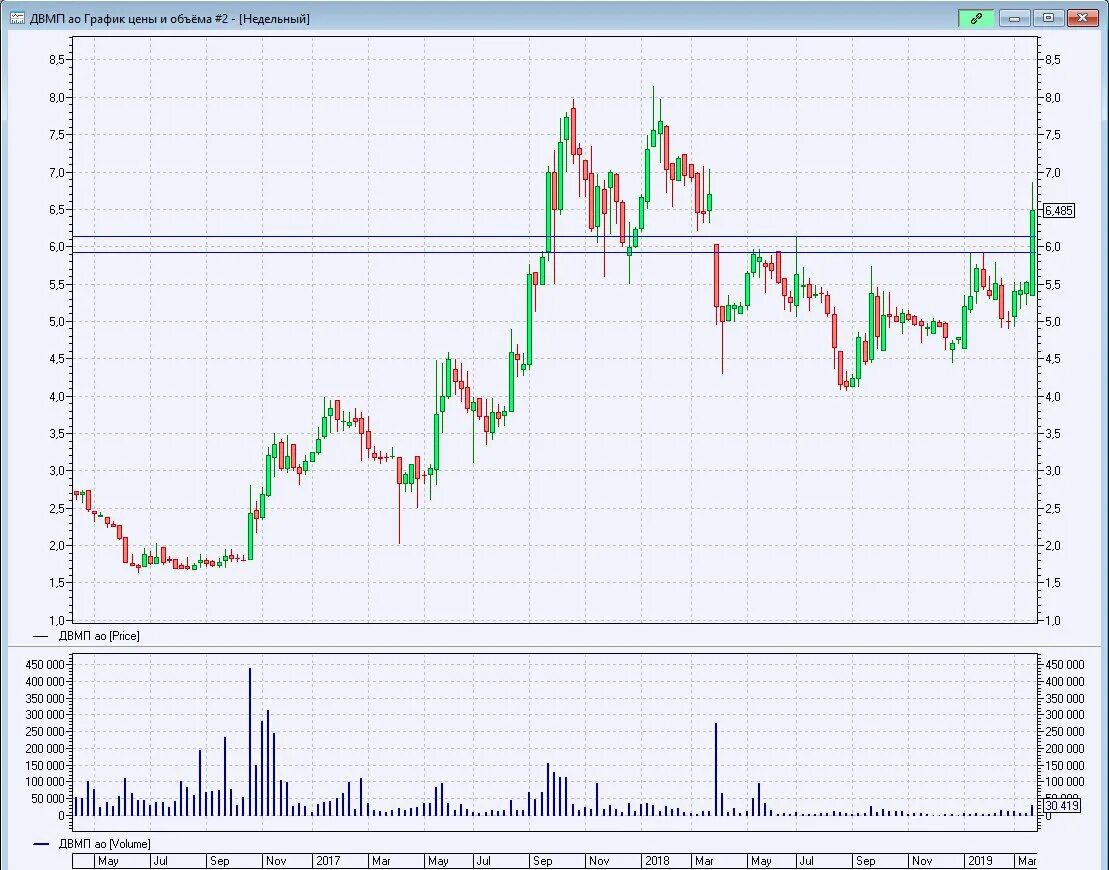Click the 250 000 label on the right volume axis
The image size is (1109, 870).
point(1064,731)
